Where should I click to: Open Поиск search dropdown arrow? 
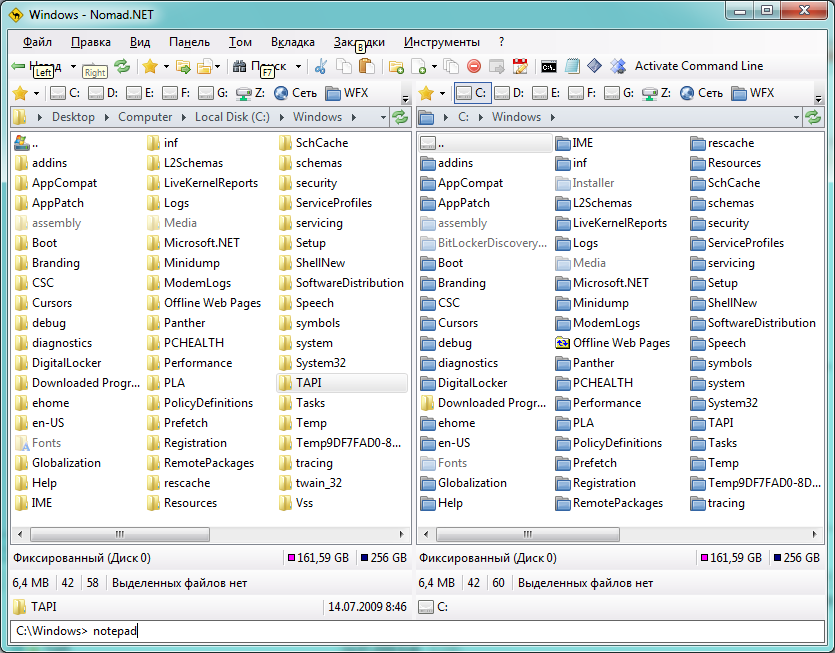[x=298, y=67]
